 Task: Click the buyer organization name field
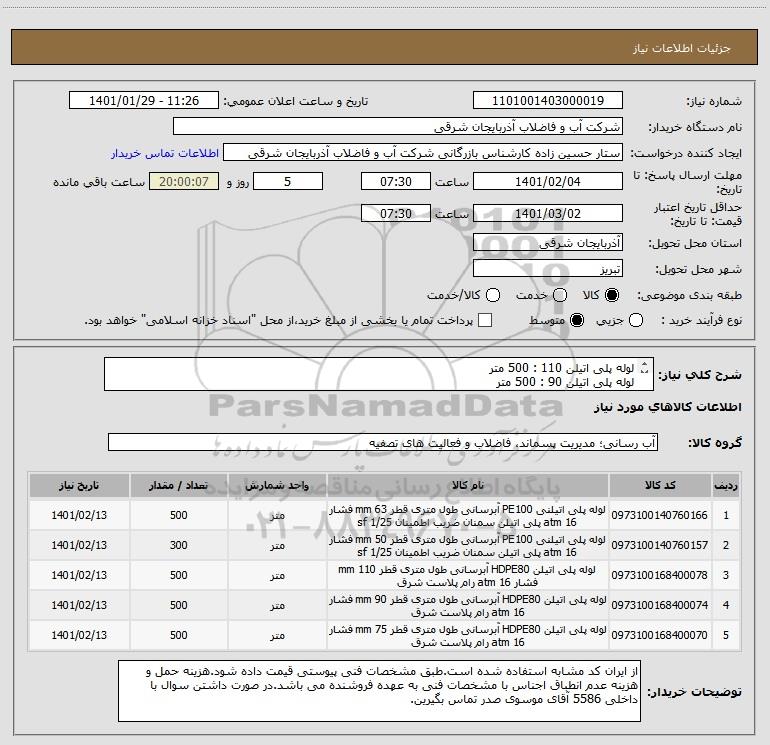398,127
